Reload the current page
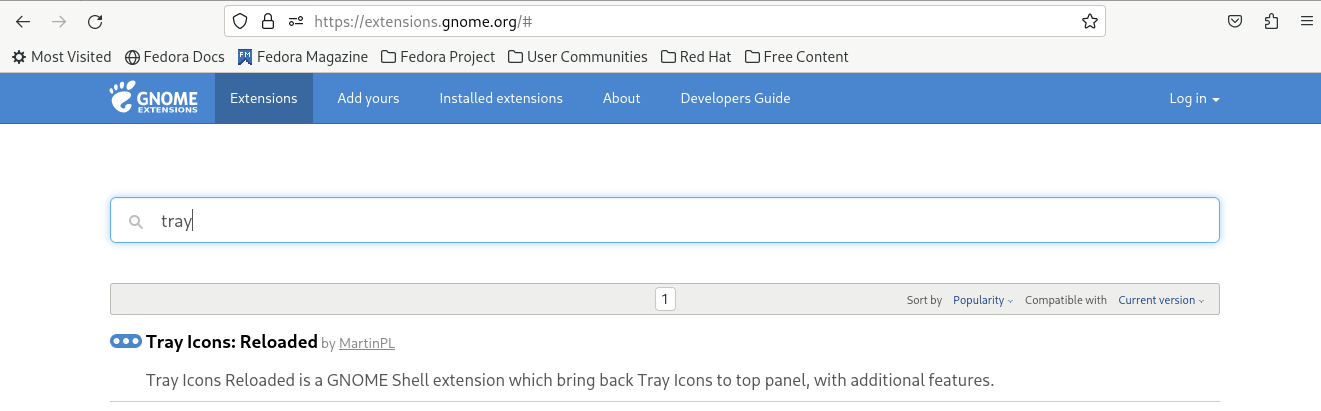The width and height of the screenshot is (1321, 411). point(95,21)
